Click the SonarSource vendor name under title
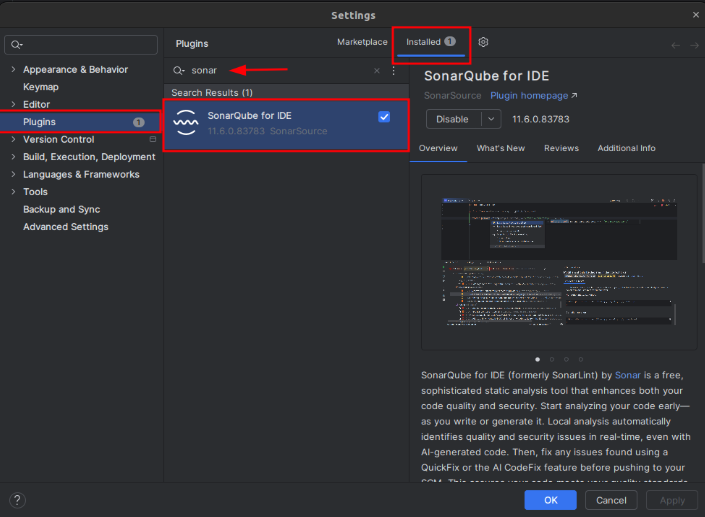 452,96
